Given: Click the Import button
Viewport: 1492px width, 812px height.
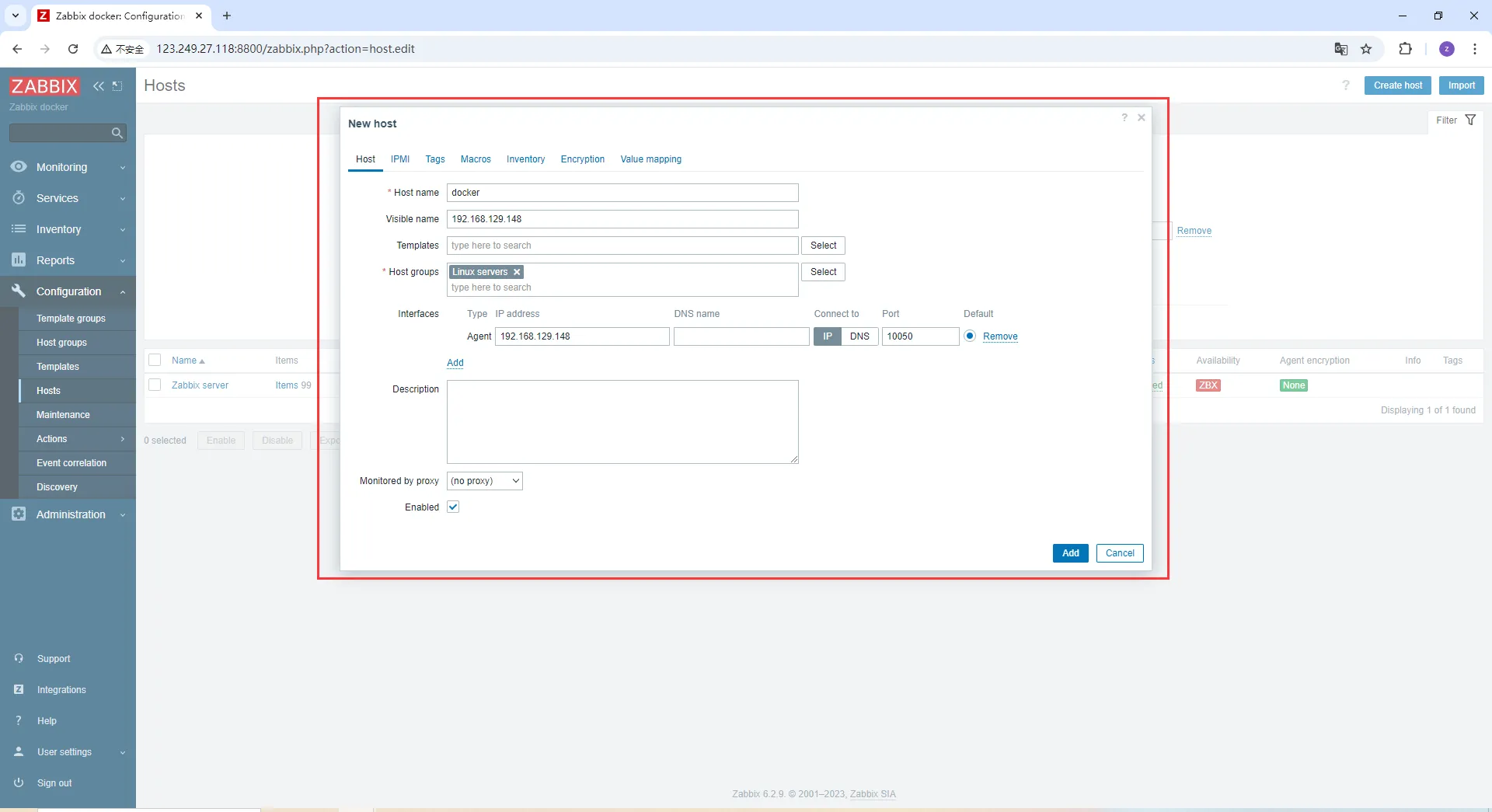Looking at the screenshot, I should pos(1462,85).
